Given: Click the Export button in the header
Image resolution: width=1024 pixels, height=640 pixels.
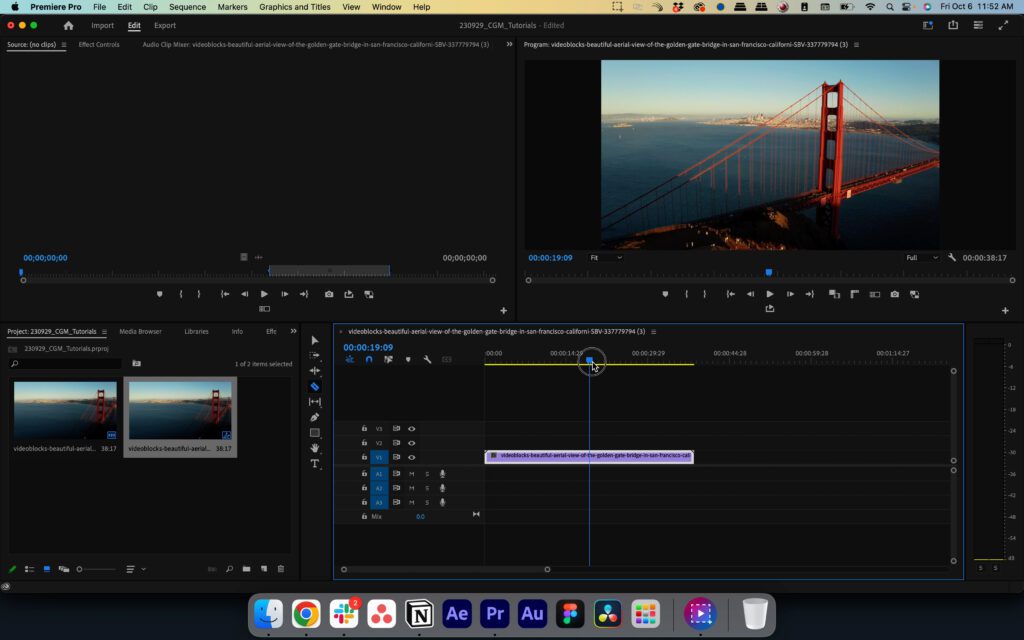Looking at the screenshot, I should [x=165, y=26].
